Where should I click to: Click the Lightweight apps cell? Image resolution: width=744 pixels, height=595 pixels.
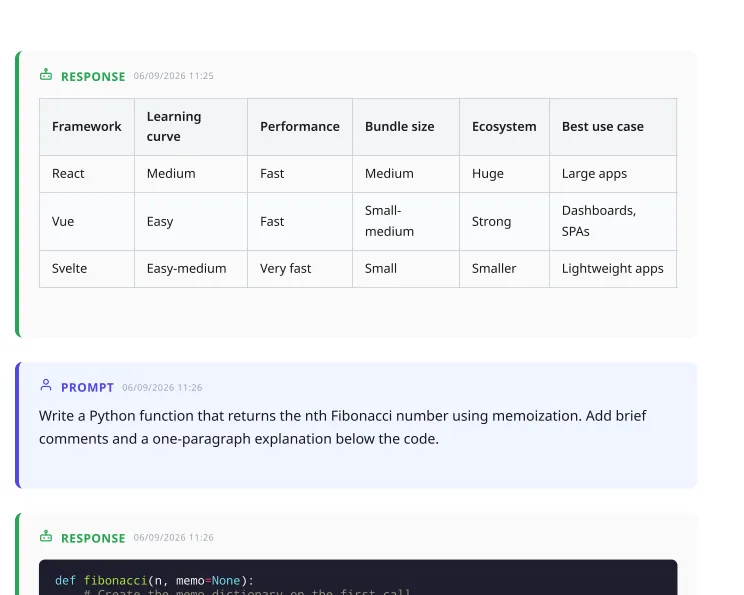point(613,269)
